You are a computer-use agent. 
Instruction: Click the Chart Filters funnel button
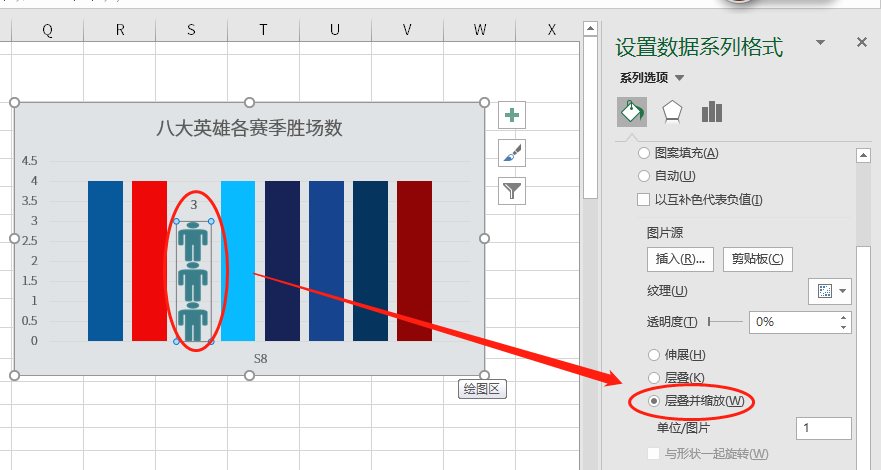click(512, 190)
